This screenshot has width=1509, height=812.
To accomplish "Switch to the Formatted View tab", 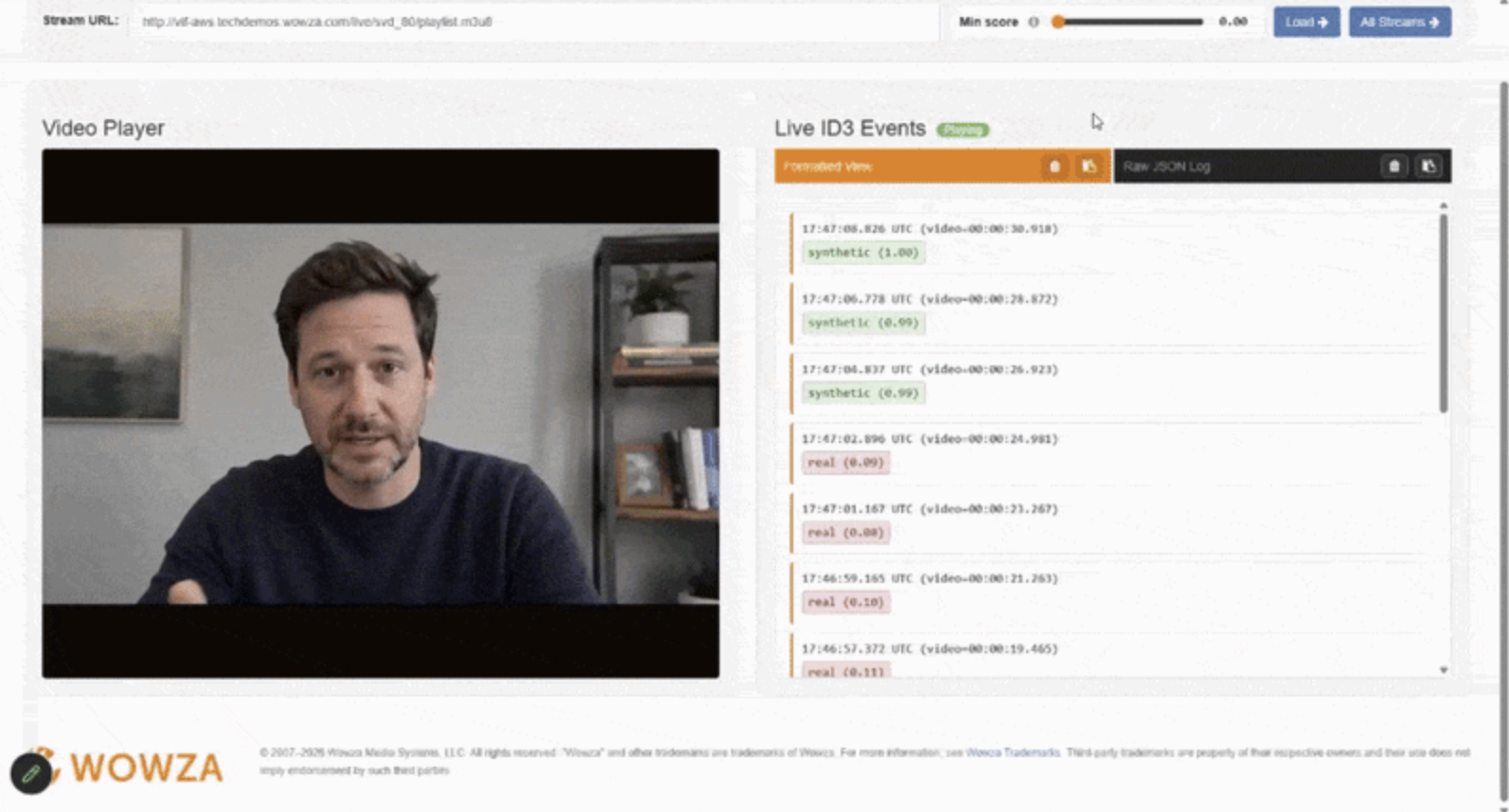I will 943,167.
